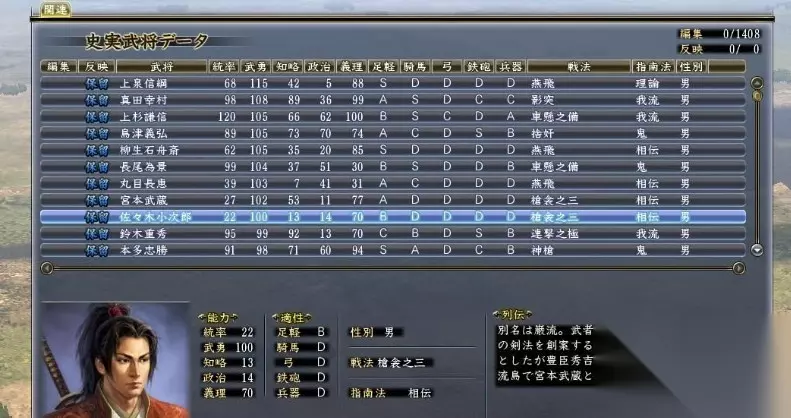791x418 pixels.
Task: Click the 武将 column header
Action: (161, 67)
